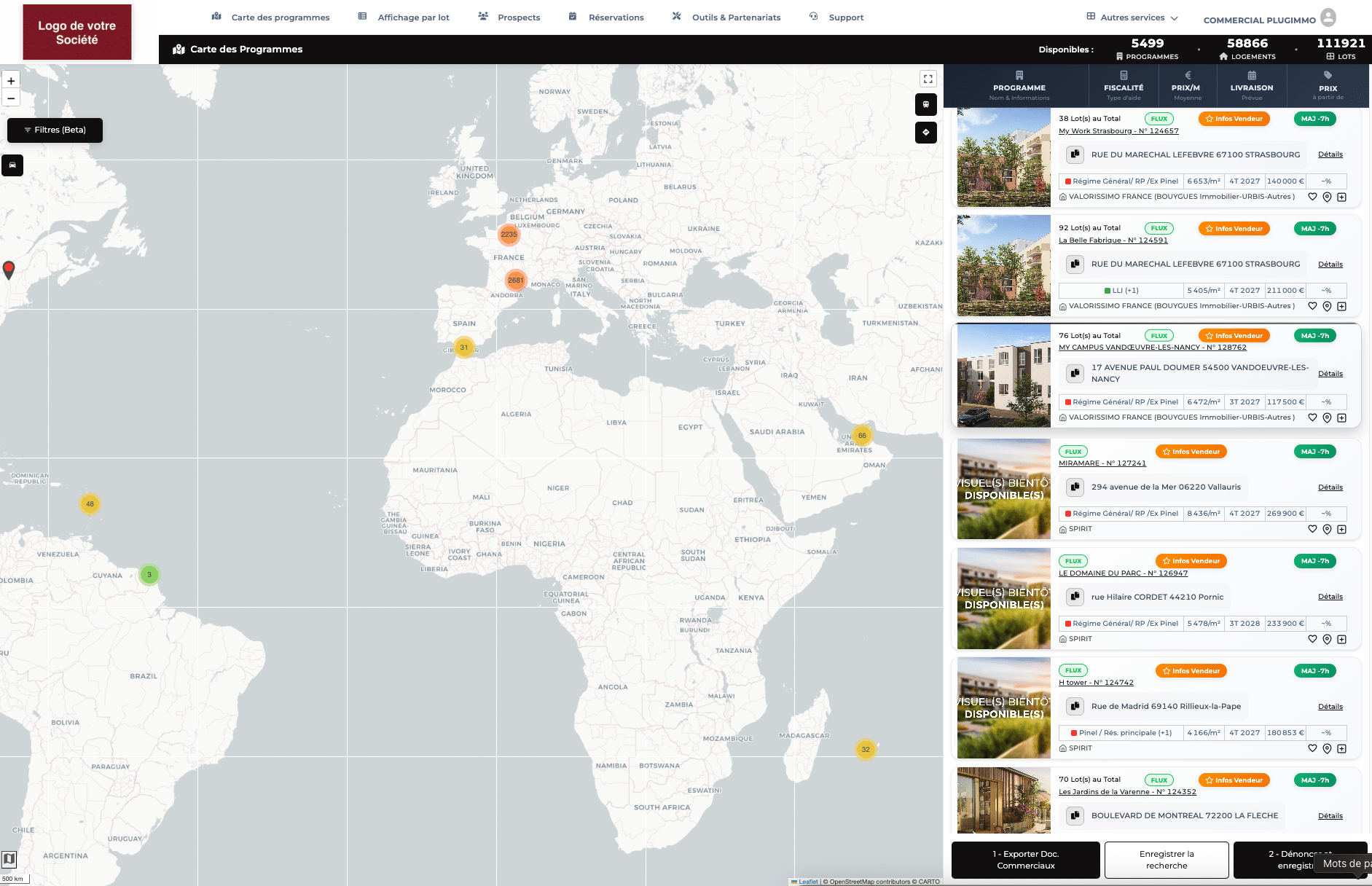Zoom out on the map
The height and width of the screenshot is (886, 1372).
click(x=11, y=98)
